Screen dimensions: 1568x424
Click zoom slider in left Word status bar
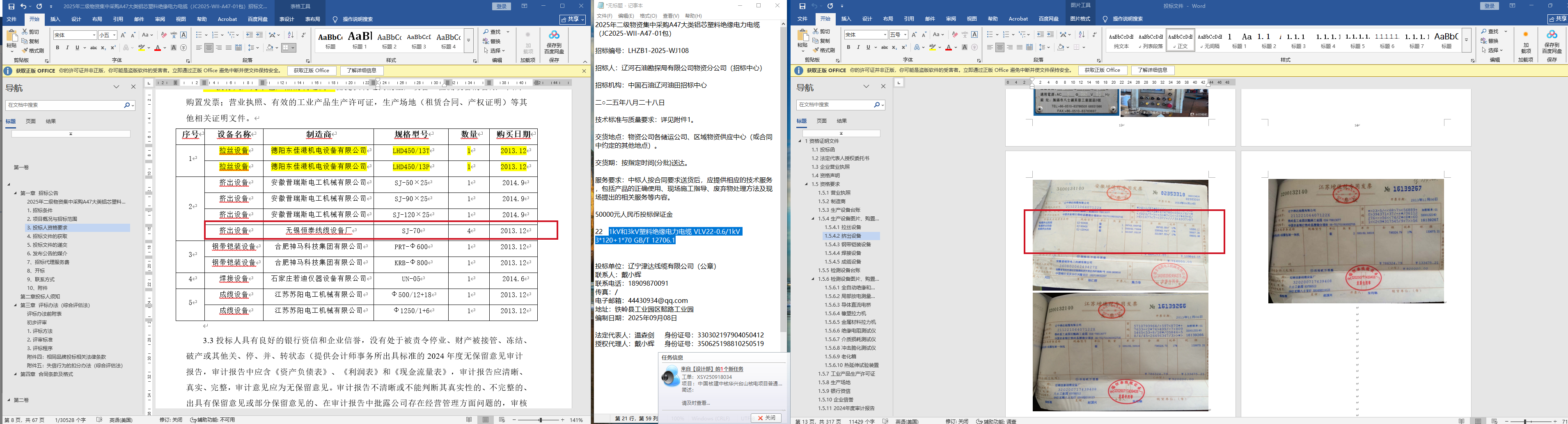tap(540, 420)
